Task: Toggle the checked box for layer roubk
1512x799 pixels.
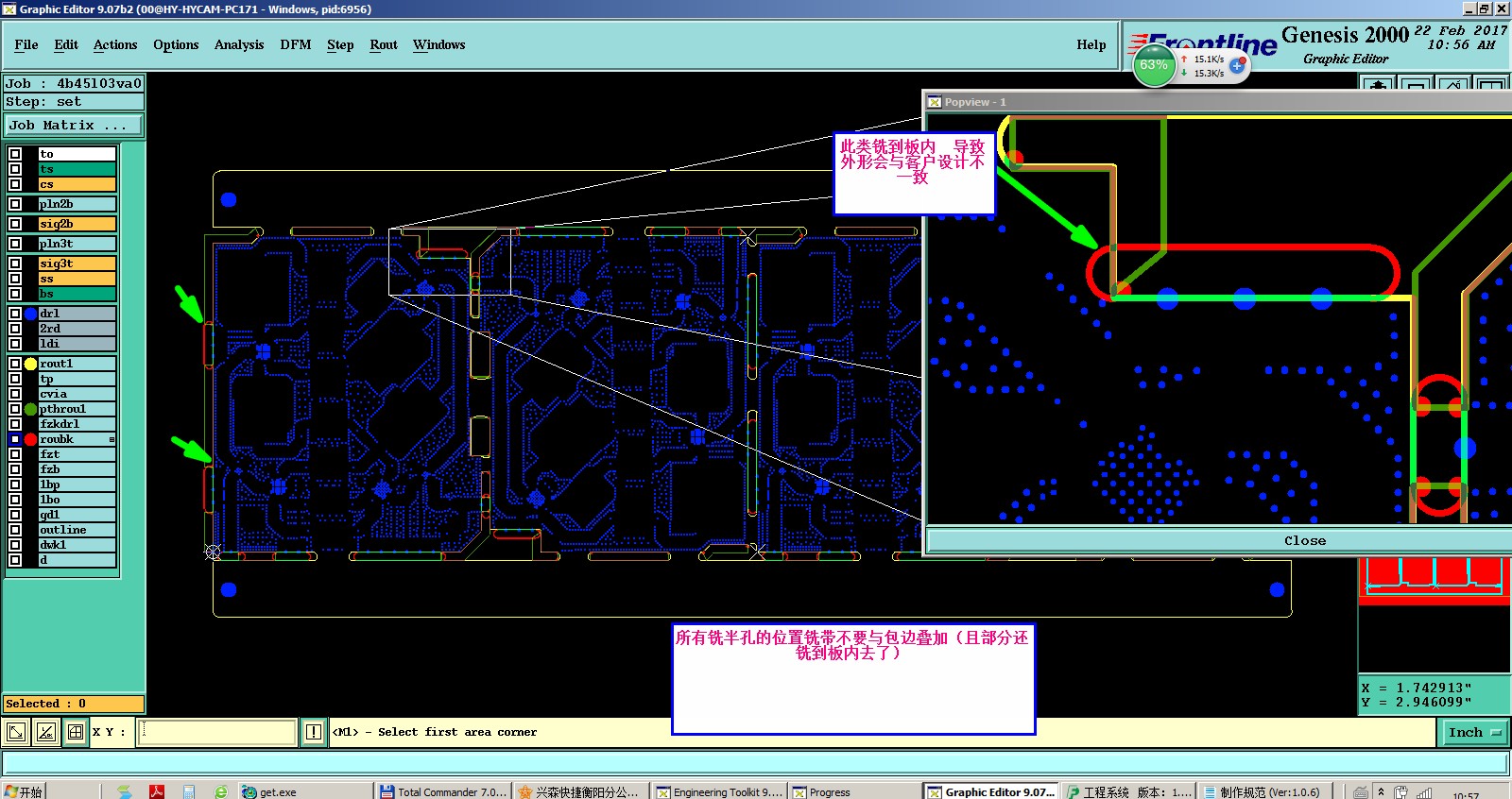Action: 15,439
